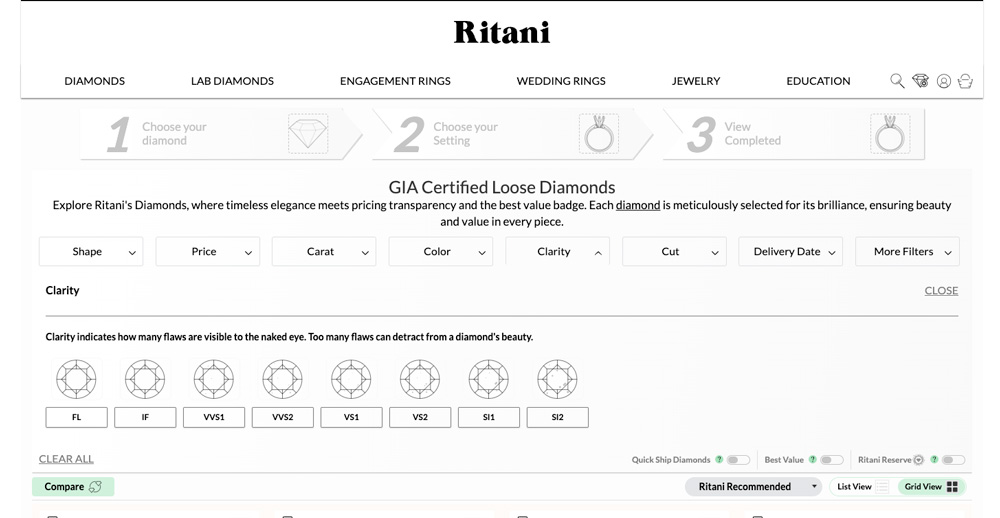Open the Engagement Rings menu

coord(395,81)
